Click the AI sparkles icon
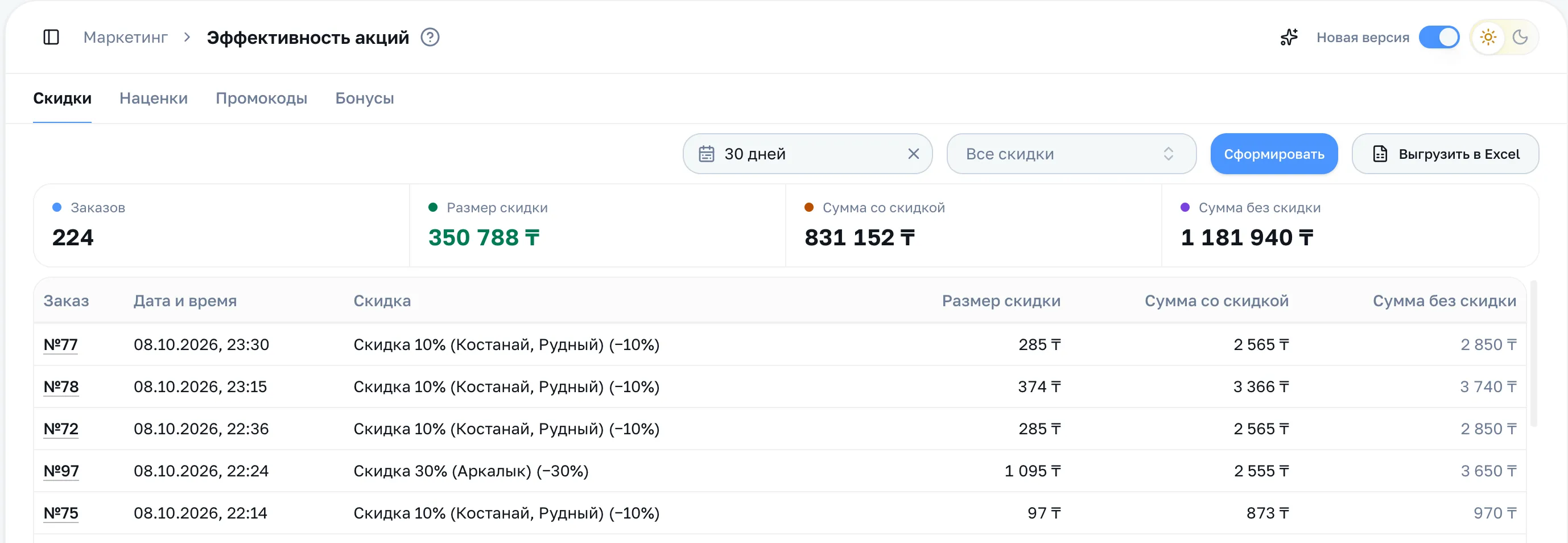Viewport: 1568px width, 543px height. [1289, 37]
